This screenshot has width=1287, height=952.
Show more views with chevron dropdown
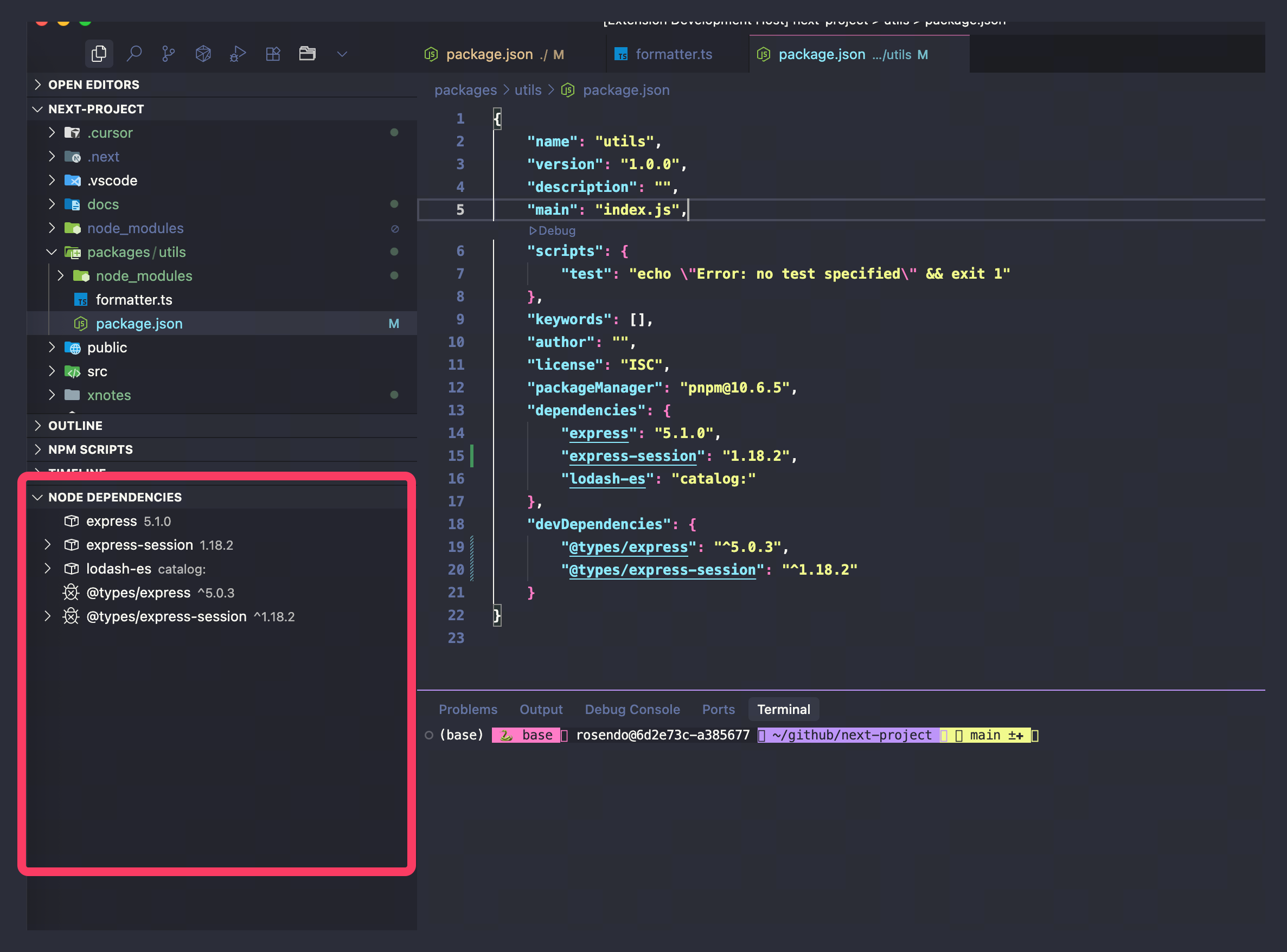pos(342,54)
